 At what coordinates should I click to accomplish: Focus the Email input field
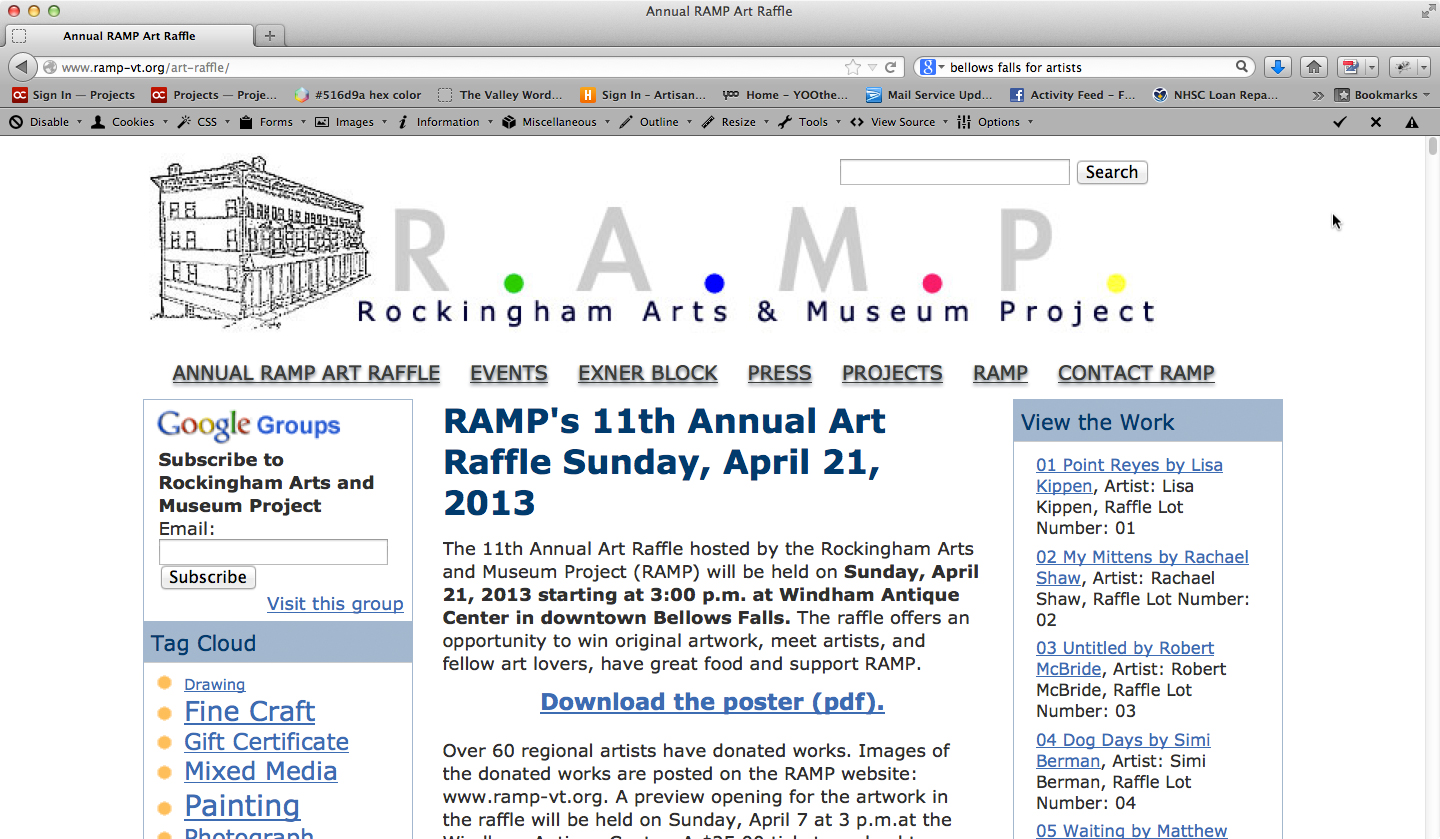tap(273, 552)
